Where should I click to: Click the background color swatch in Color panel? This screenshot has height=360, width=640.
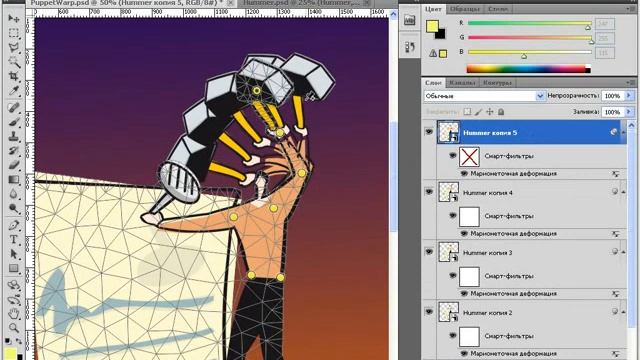tap(441, 35)
